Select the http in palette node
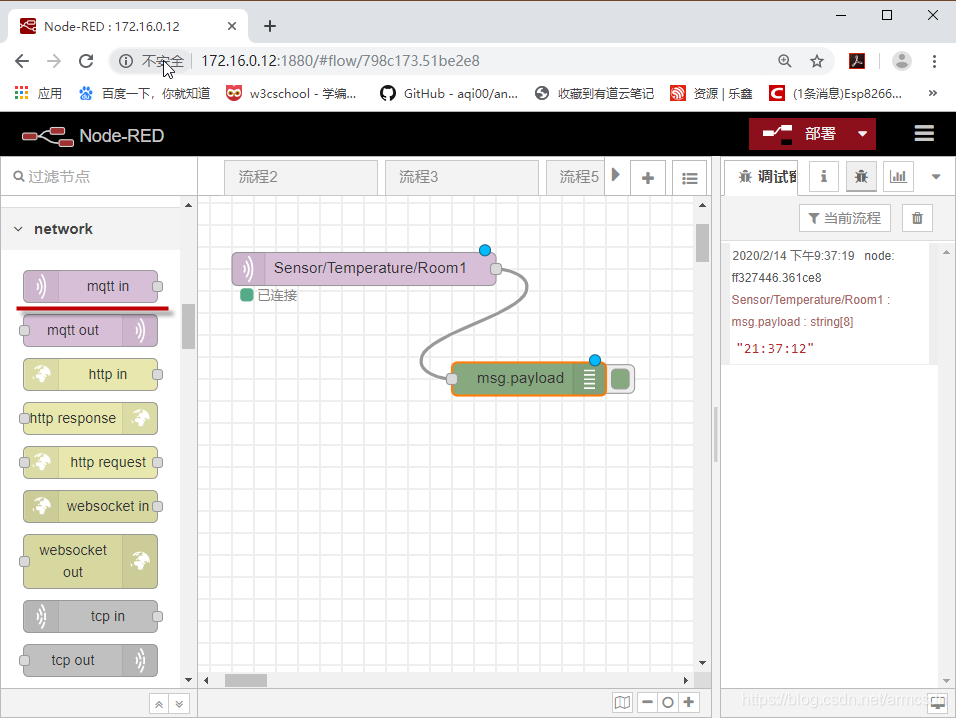The image size is (956, 718). 90,374
